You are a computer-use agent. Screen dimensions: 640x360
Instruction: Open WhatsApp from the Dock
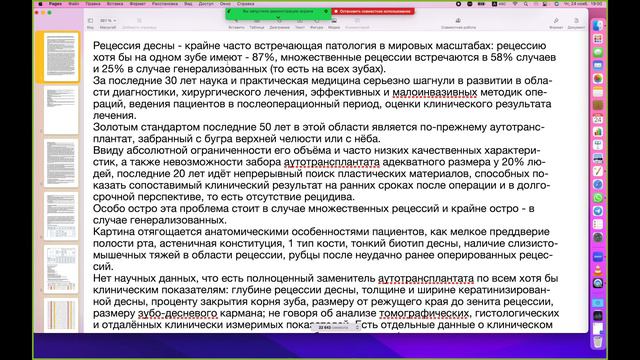coord(598,198)
